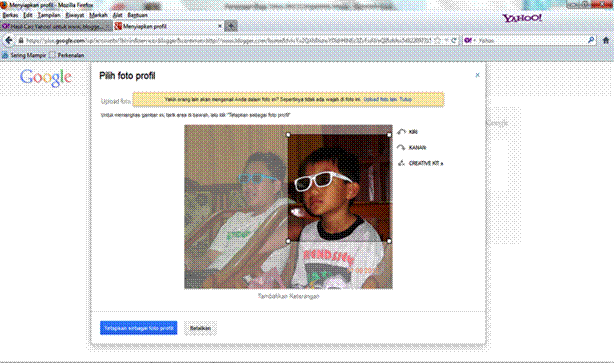Click the top-right crop handle
This screenshot has width=615, height=364.
pyautogui.click(x=389, y=135)
